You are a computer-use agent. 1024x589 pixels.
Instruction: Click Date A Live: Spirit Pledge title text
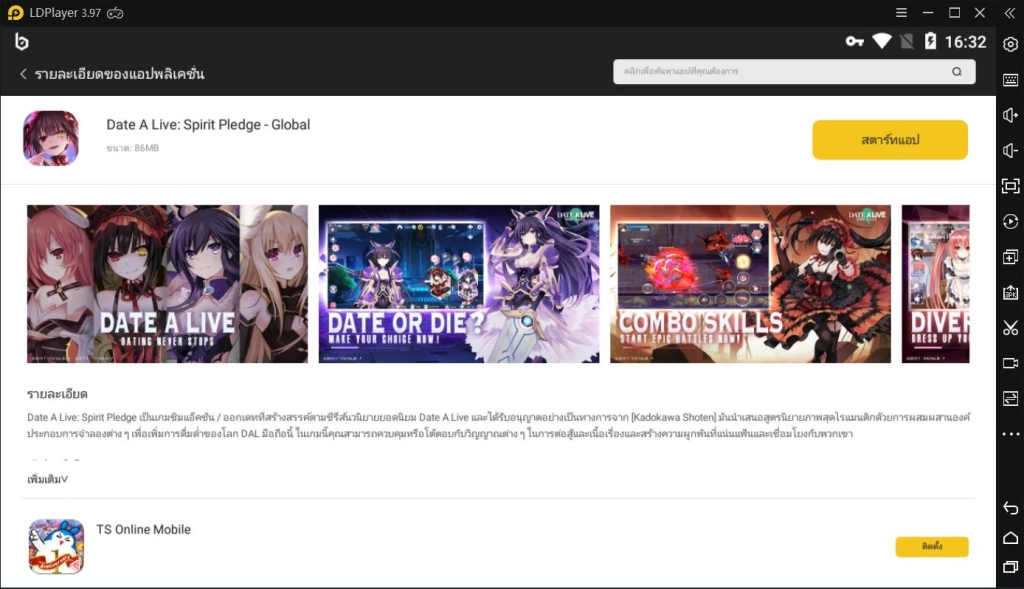pyautogui.click(x=208, y=125)
